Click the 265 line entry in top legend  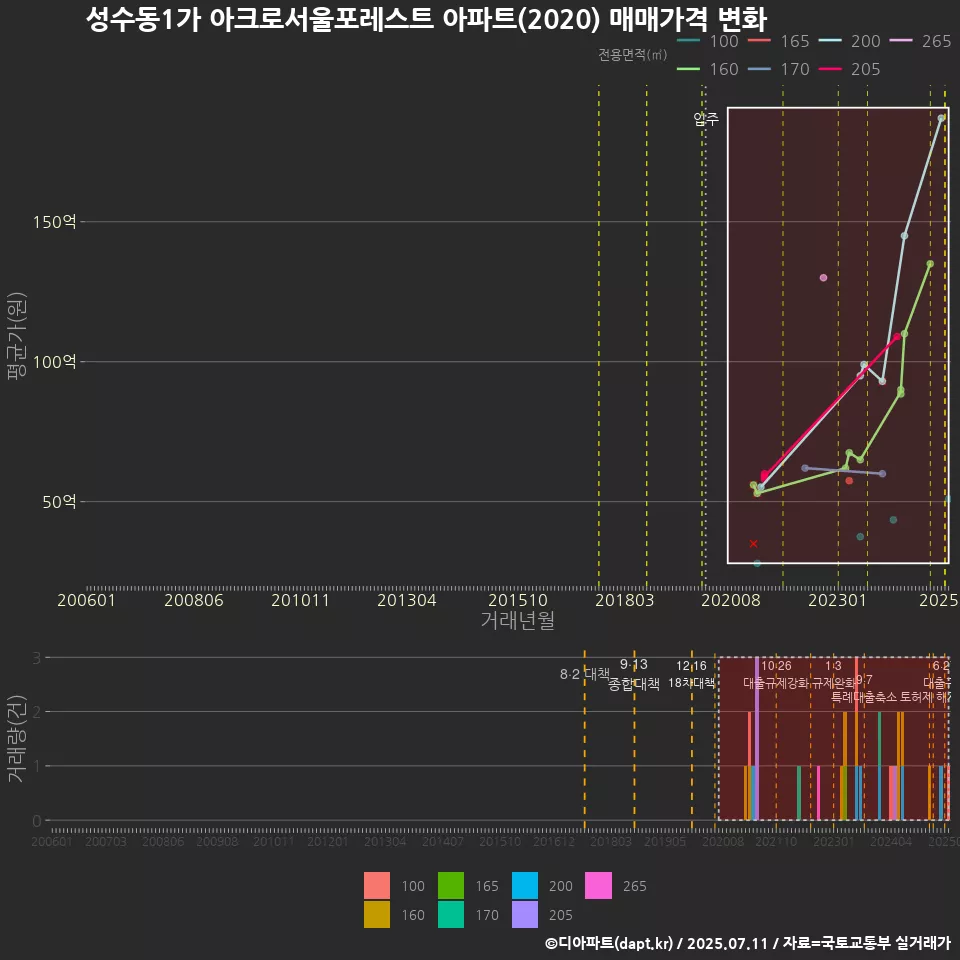921,41
